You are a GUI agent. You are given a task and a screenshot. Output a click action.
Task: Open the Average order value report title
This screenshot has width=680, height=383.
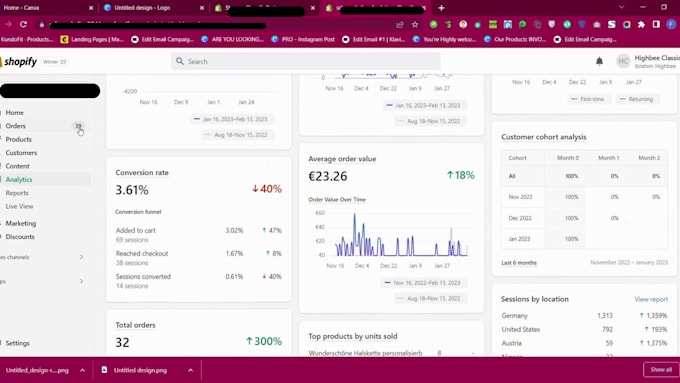tap(342, 159)
